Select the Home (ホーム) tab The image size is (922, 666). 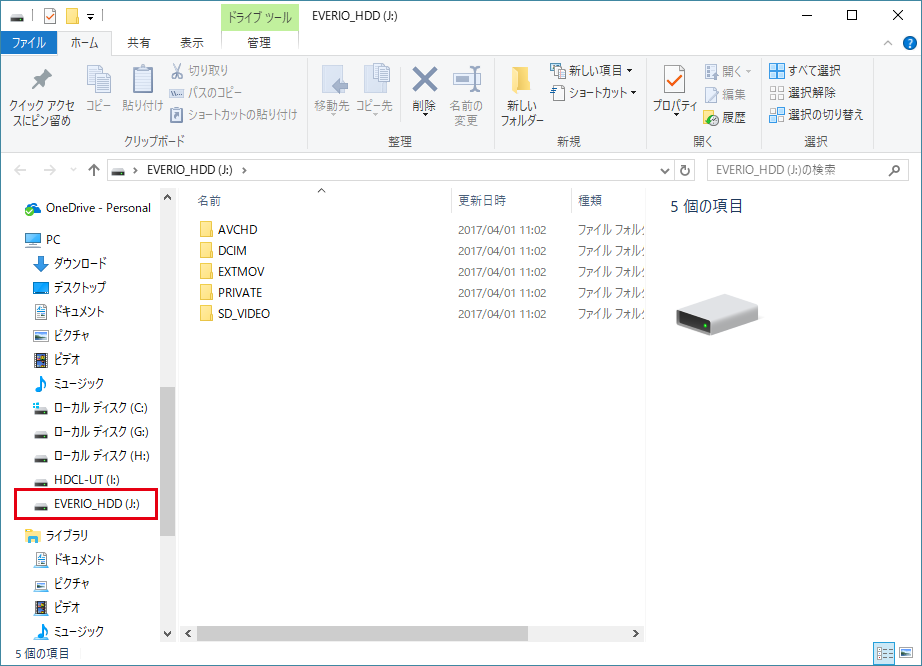click(x=85, y=43)
